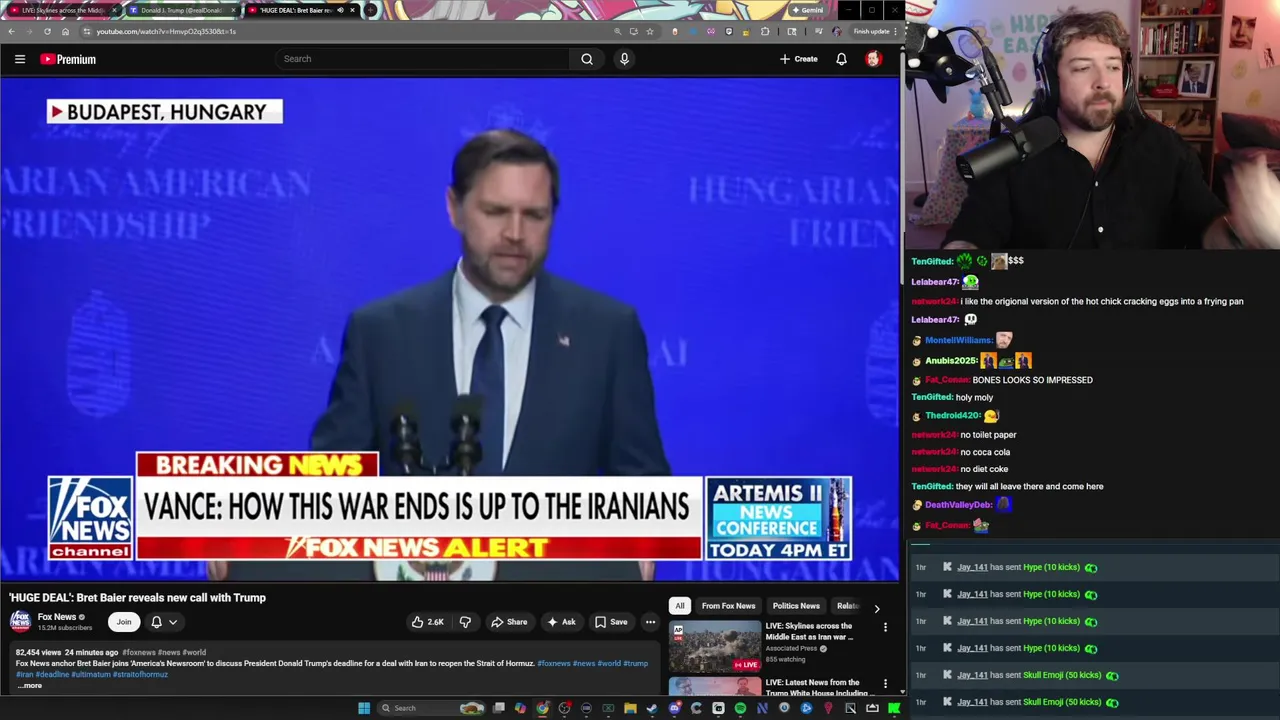Screen dimensions: 1280x720
Task: Click DeathValleyDeb username in chat
Action: point(958,505)
